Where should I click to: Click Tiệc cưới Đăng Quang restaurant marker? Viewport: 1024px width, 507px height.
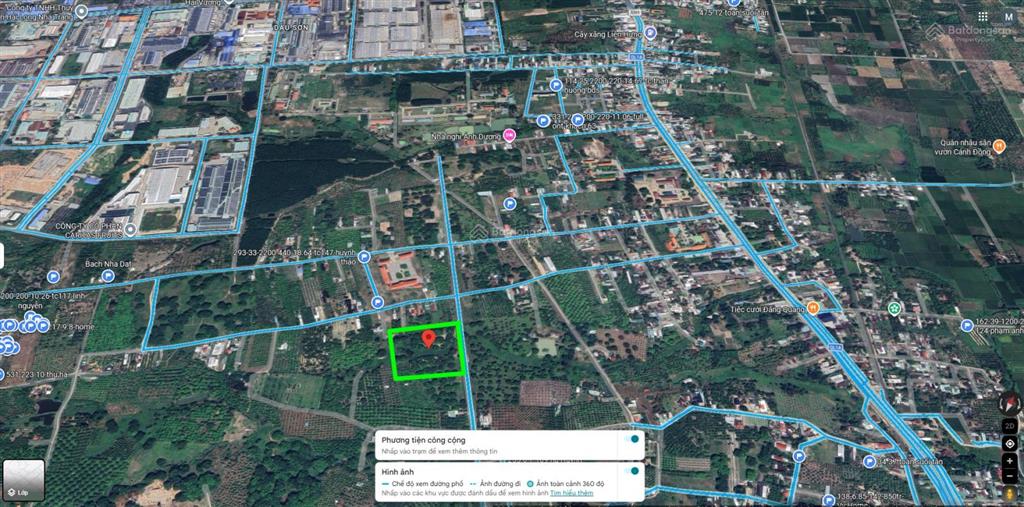813,308
